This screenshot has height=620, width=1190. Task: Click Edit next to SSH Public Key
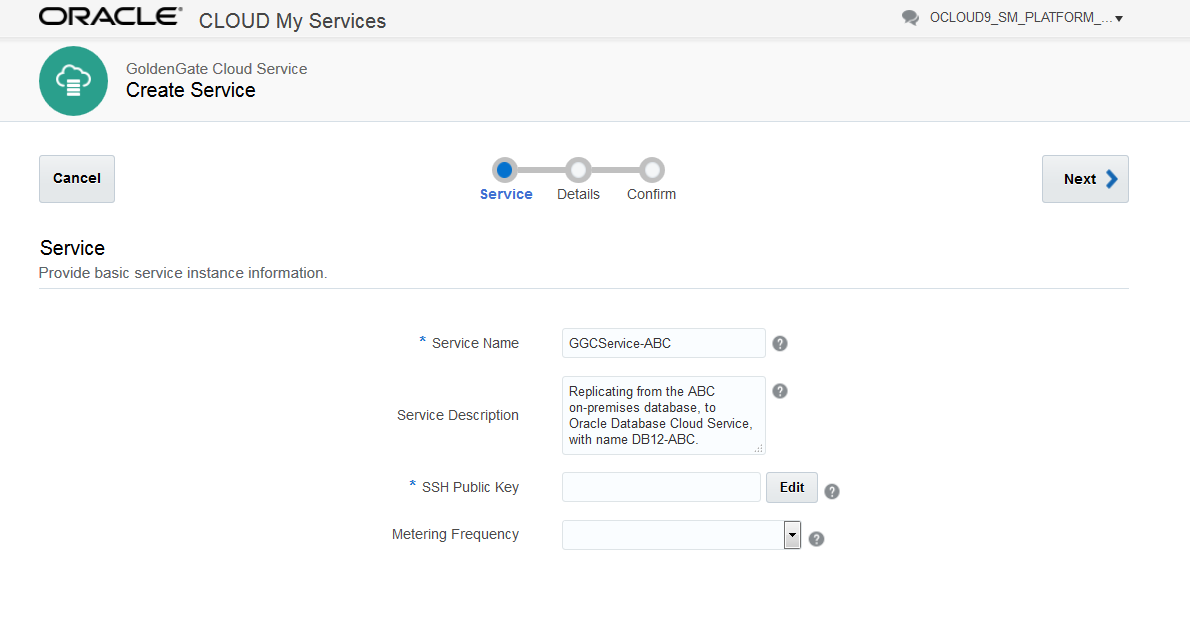pos(791,487)
